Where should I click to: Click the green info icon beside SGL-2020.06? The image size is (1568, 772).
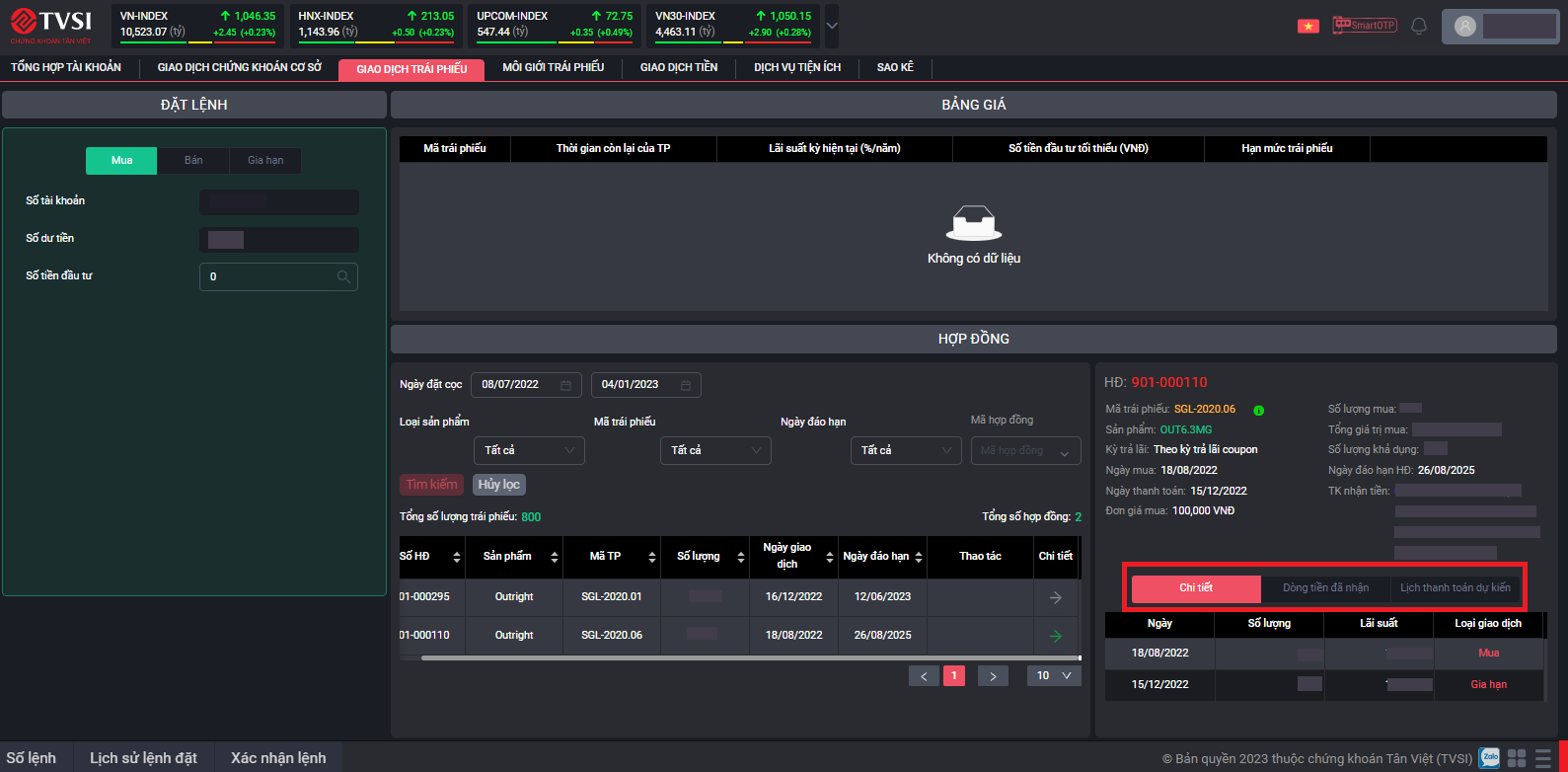point(1258,410)
